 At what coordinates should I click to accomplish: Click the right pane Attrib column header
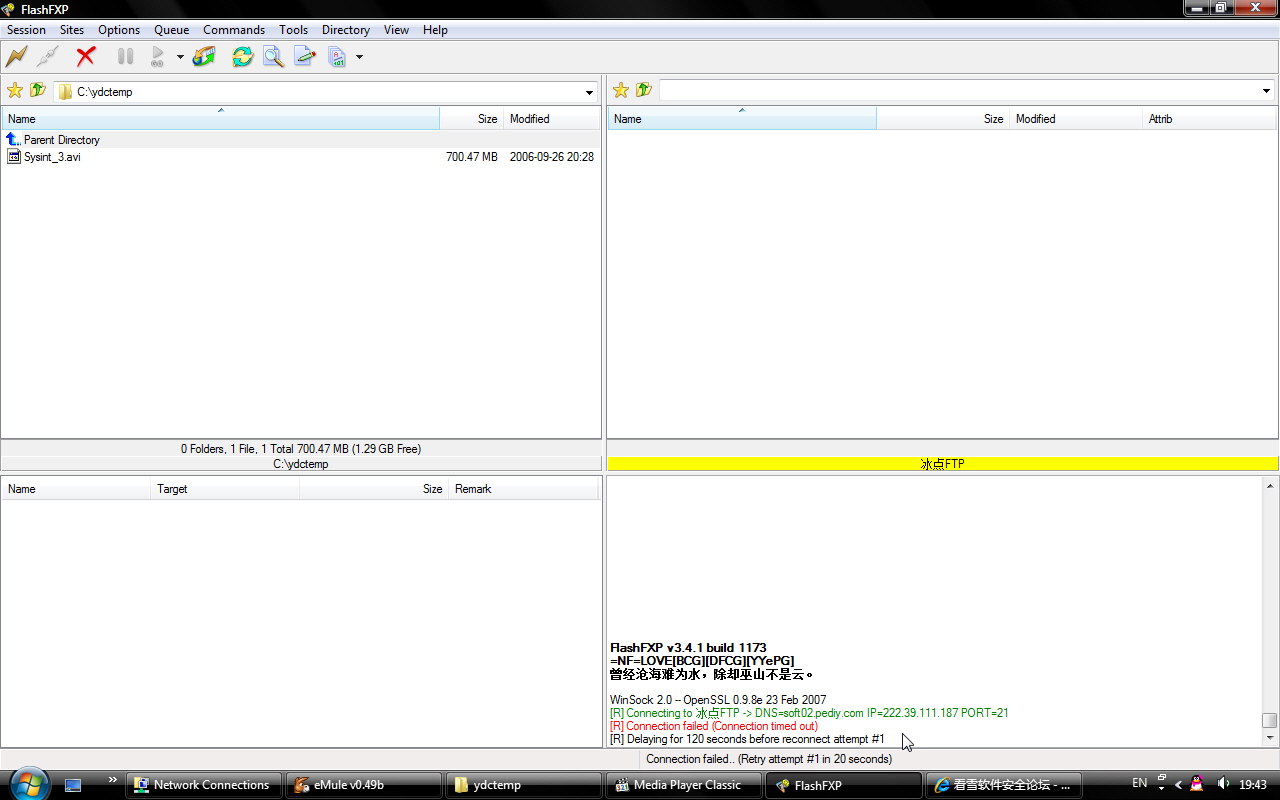point(1210,119)
